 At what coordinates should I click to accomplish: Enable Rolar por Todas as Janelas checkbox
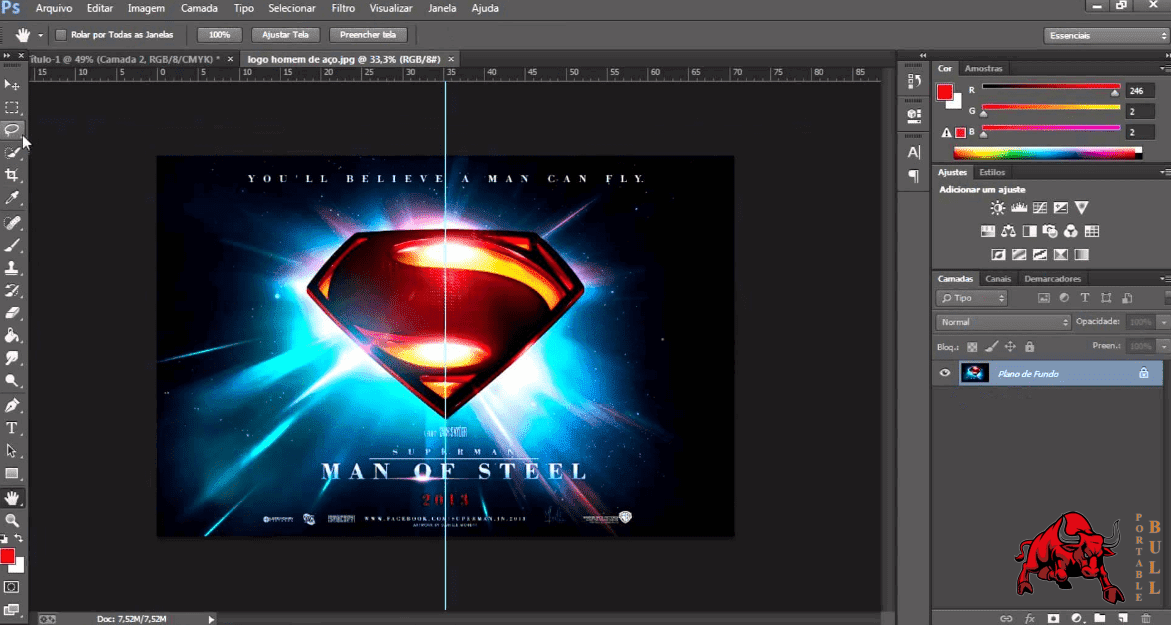[61, 35]
